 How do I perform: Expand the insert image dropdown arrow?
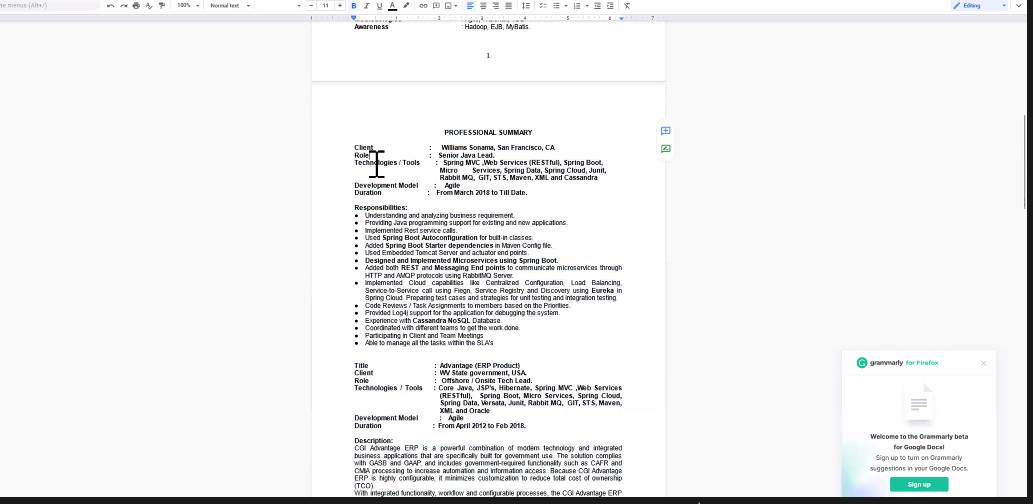click(456, 5)
